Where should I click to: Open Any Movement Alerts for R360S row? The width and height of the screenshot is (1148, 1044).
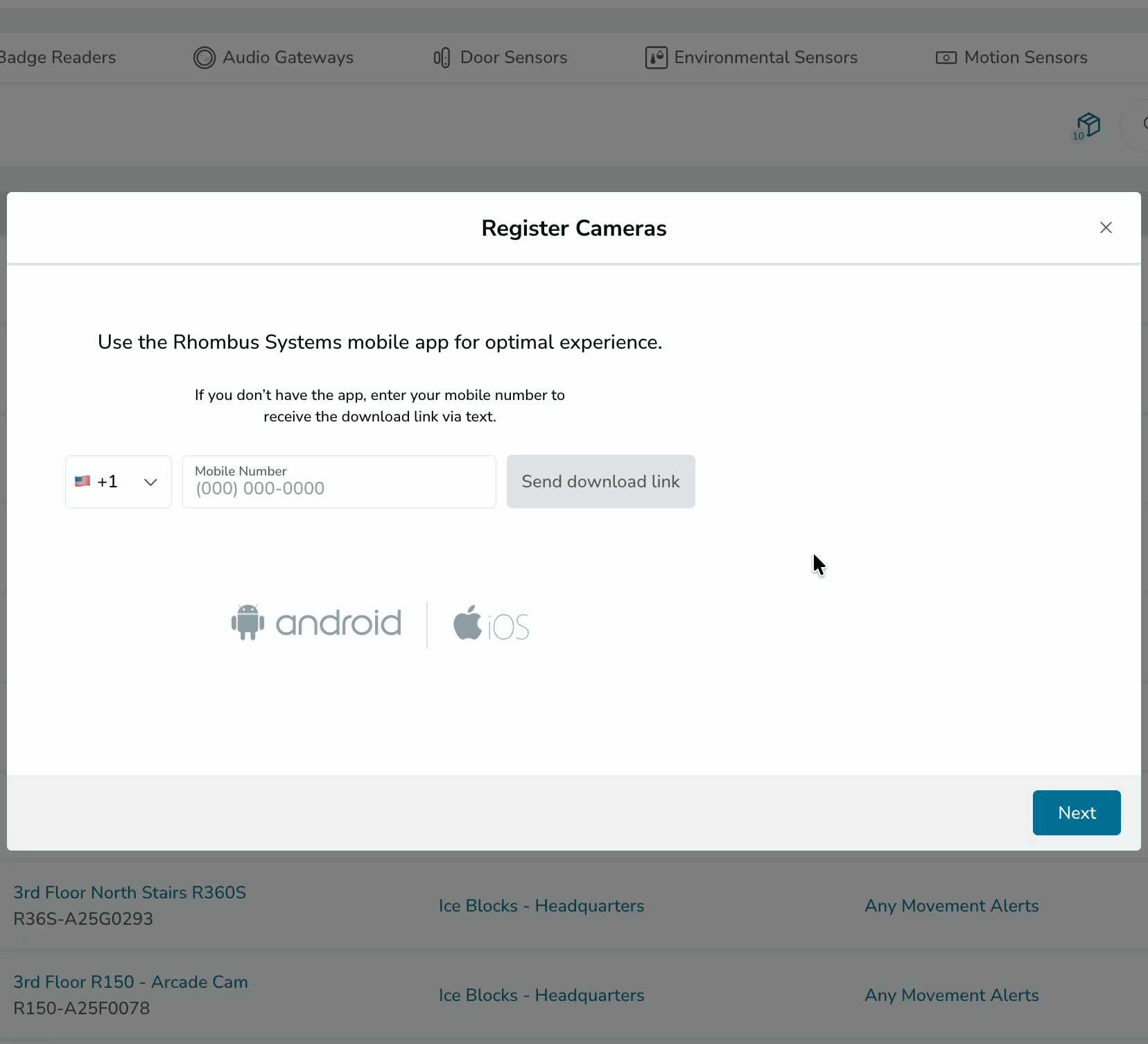(x=952, y=905)
